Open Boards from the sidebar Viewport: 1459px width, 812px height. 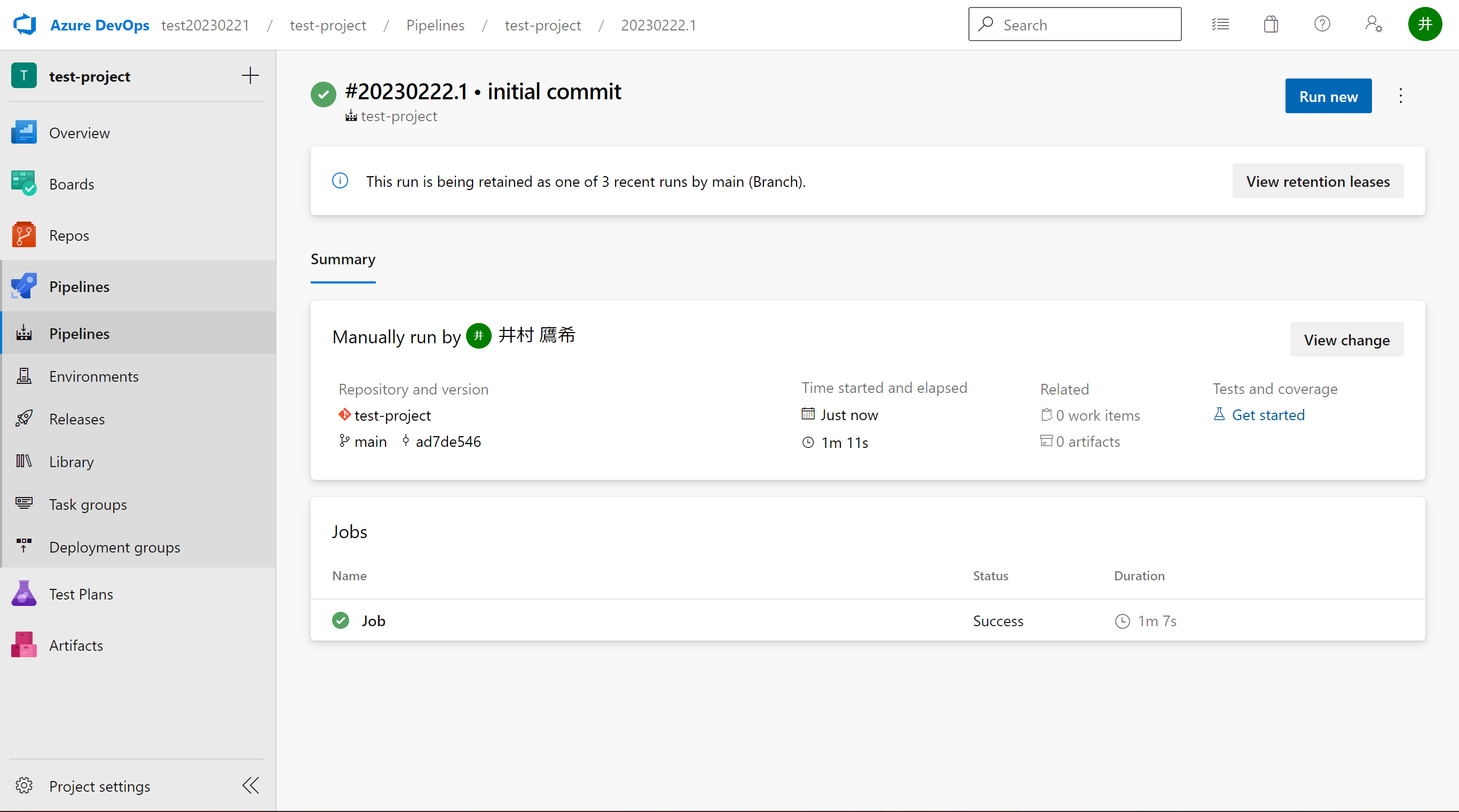(71, 184)
